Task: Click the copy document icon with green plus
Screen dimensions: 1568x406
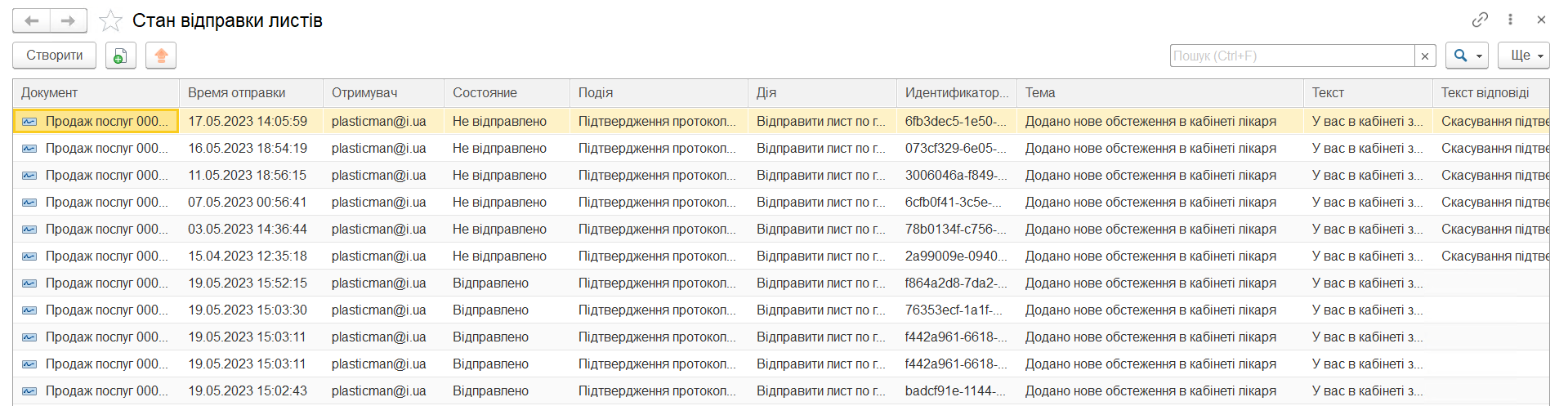Action: [x=120, y=56]
